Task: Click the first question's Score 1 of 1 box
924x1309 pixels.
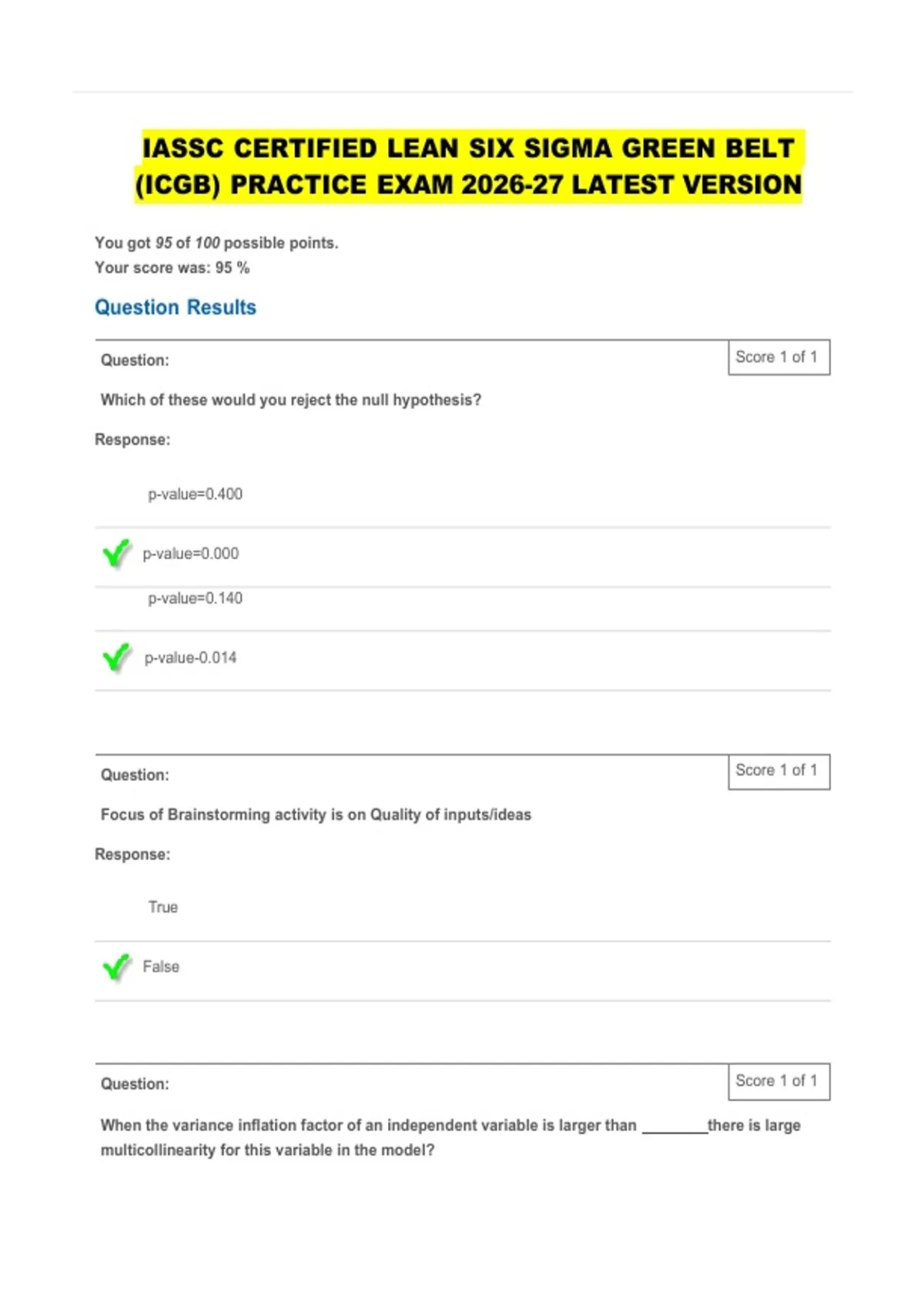Action: 779,357
